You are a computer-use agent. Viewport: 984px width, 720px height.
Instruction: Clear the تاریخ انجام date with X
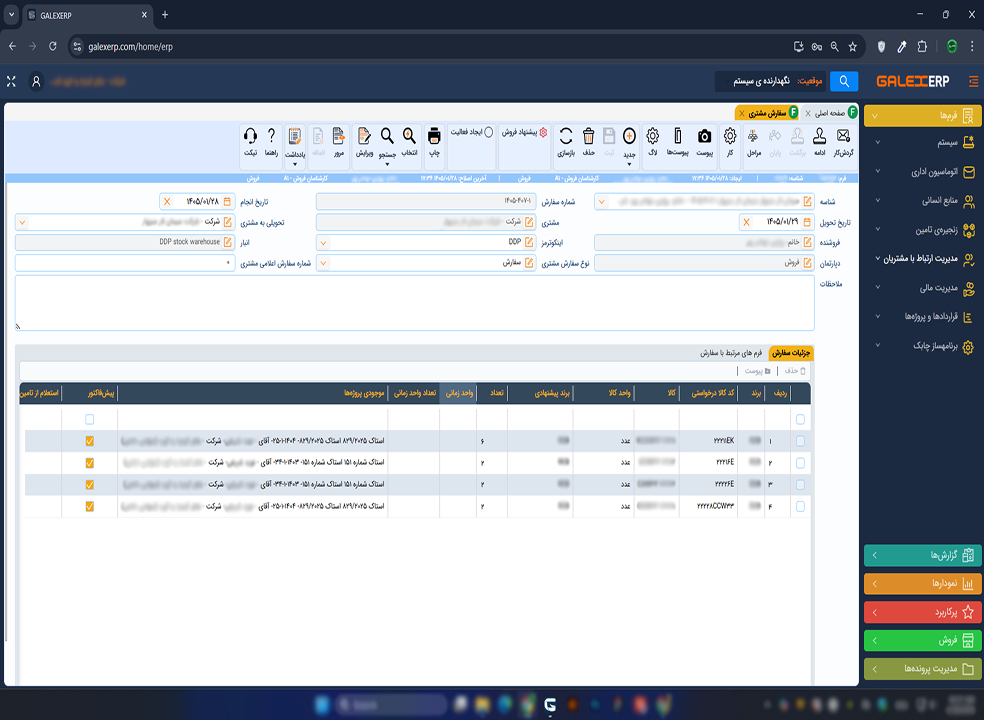coord(167,201)
